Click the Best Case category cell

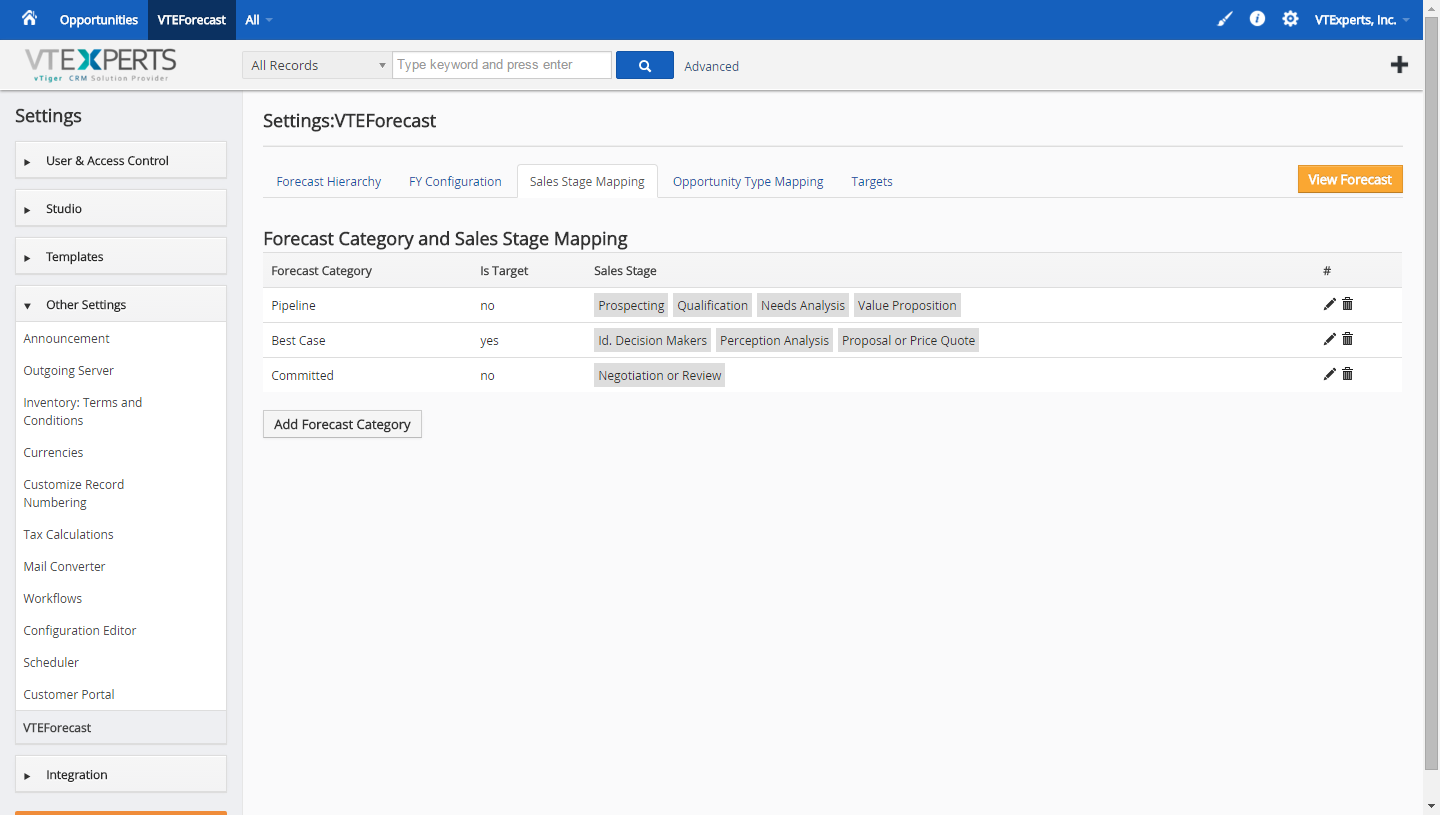pyautogui.click(x=299, y=340)
